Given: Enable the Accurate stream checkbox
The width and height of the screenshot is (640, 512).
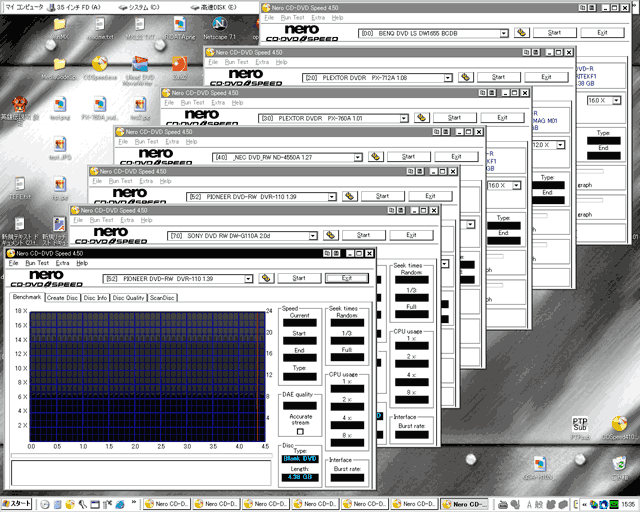Looking at the screenshot, I should click(300, 432).
